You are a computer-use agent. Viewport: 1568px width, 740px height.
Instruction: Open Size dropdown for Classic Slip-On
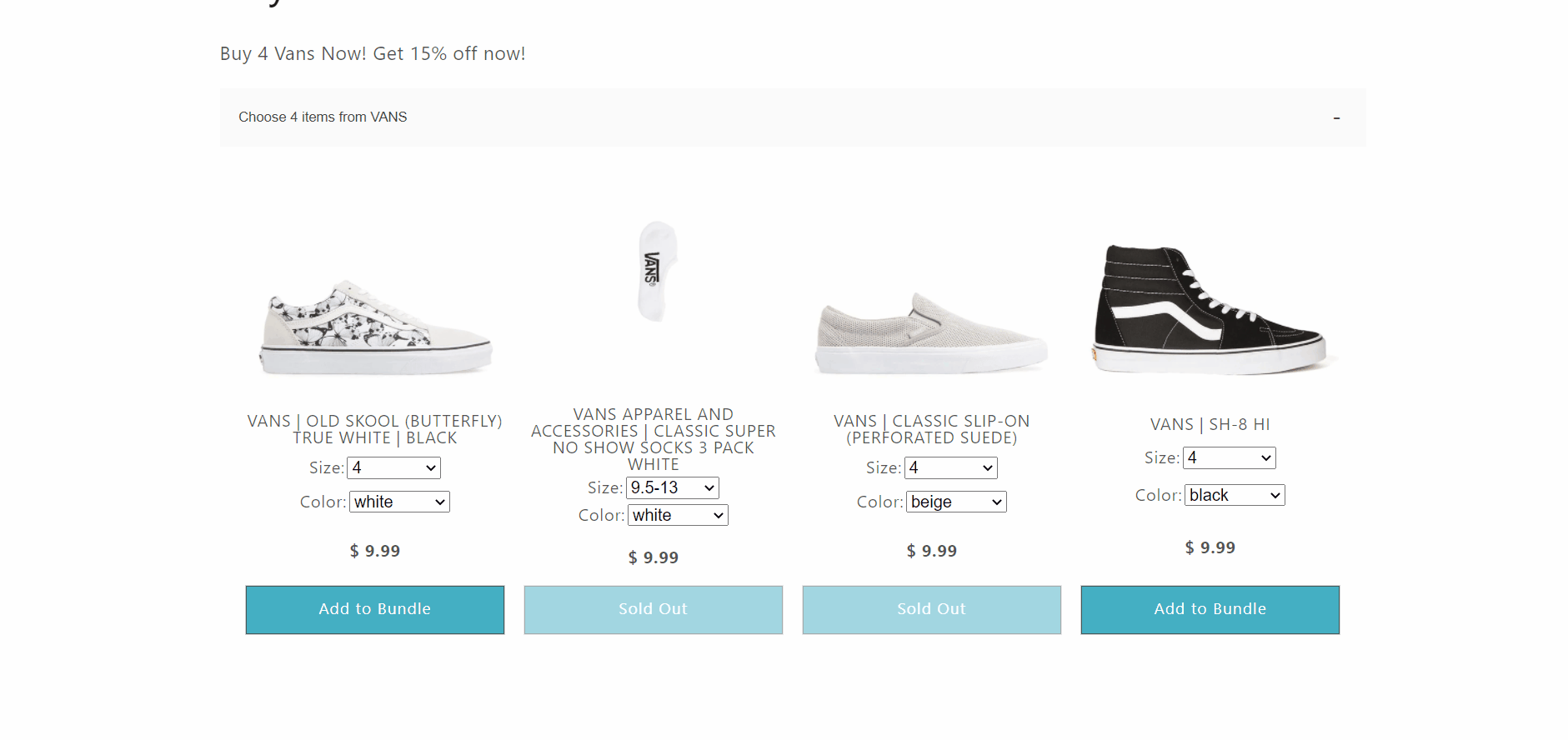click(x=950, y=468)
